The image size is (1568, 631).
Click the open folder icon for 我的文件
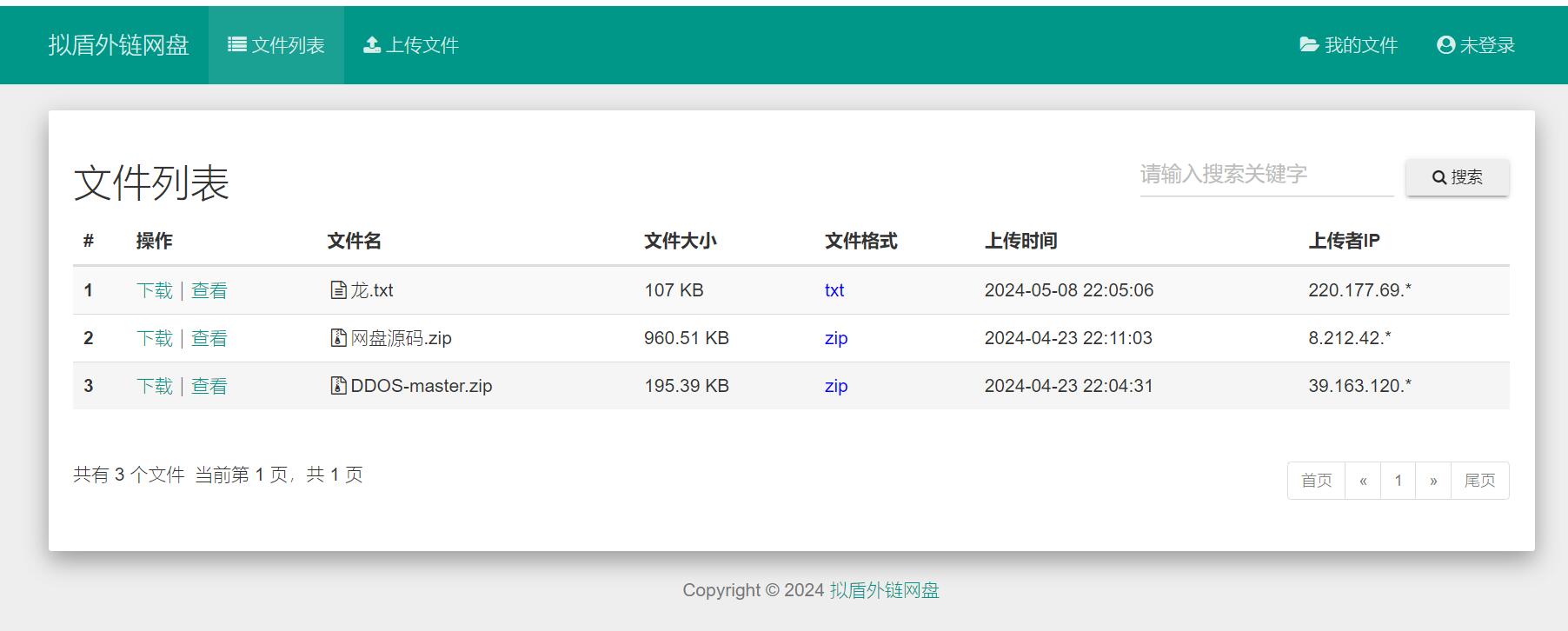1309,45
